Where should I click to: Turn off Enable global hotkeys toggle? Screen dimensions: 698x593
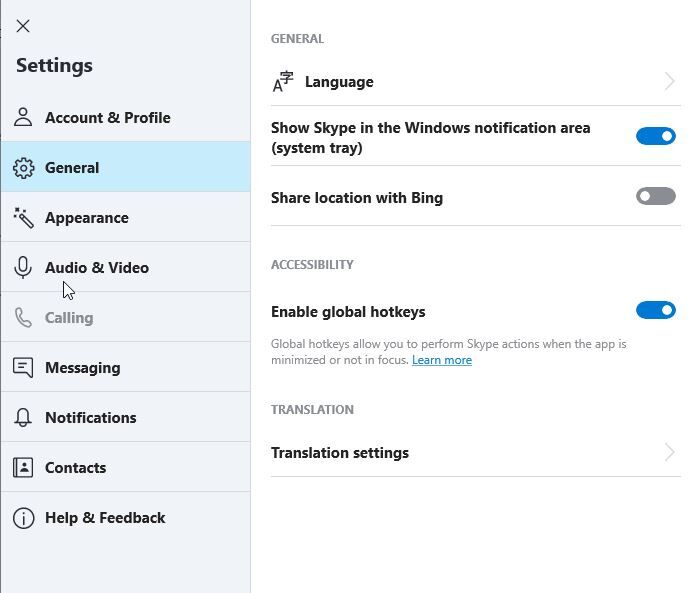(x=655, y=310)
